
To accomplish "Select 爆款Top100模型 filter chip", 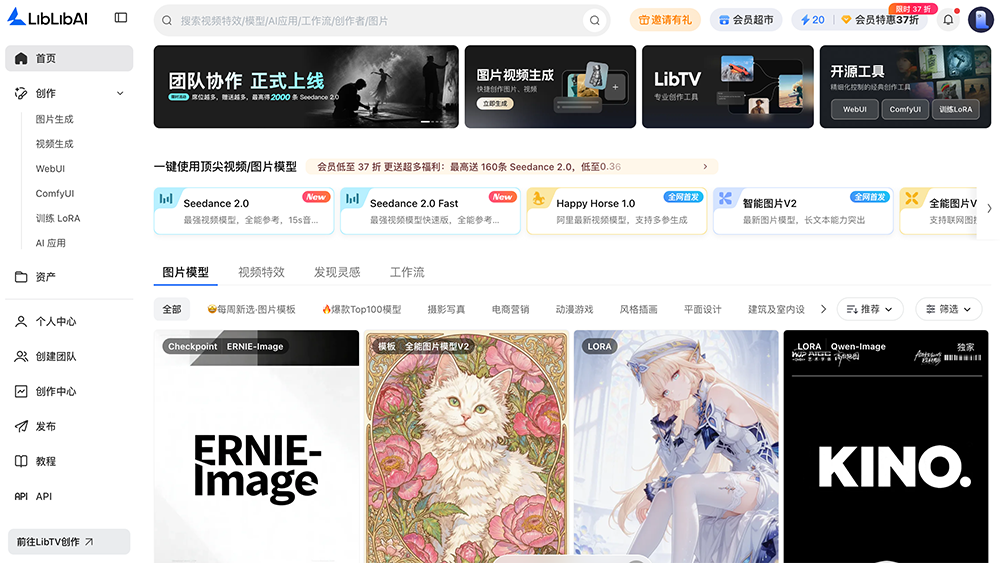I will tap(362, 309).
